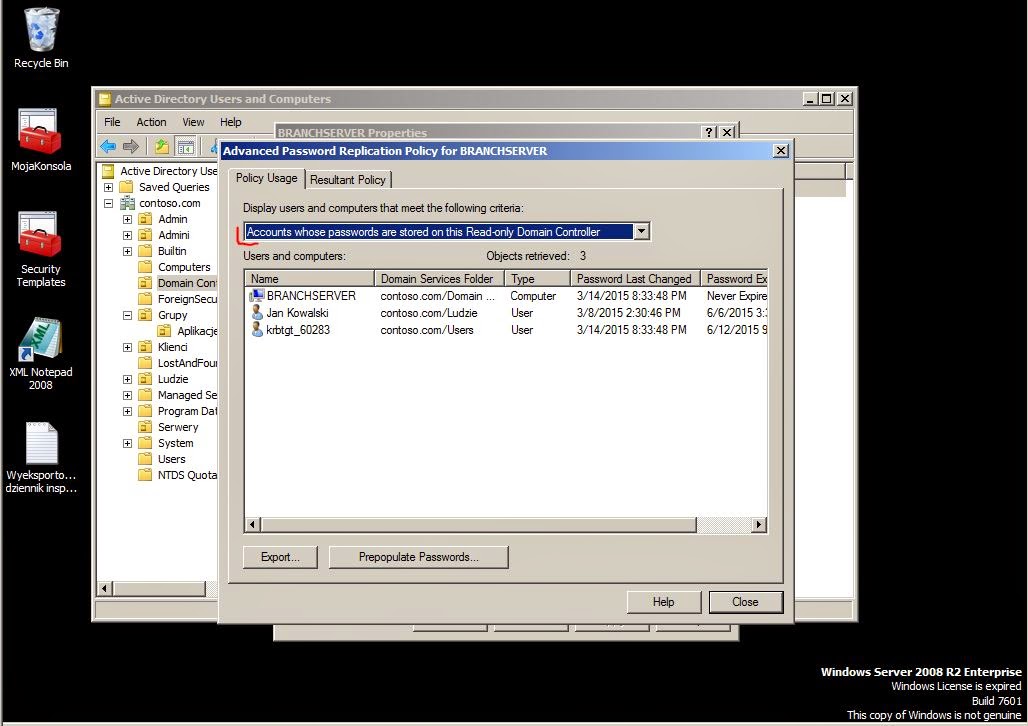
Task: Click the Help button in dialog
Action: tap(663, 601)
